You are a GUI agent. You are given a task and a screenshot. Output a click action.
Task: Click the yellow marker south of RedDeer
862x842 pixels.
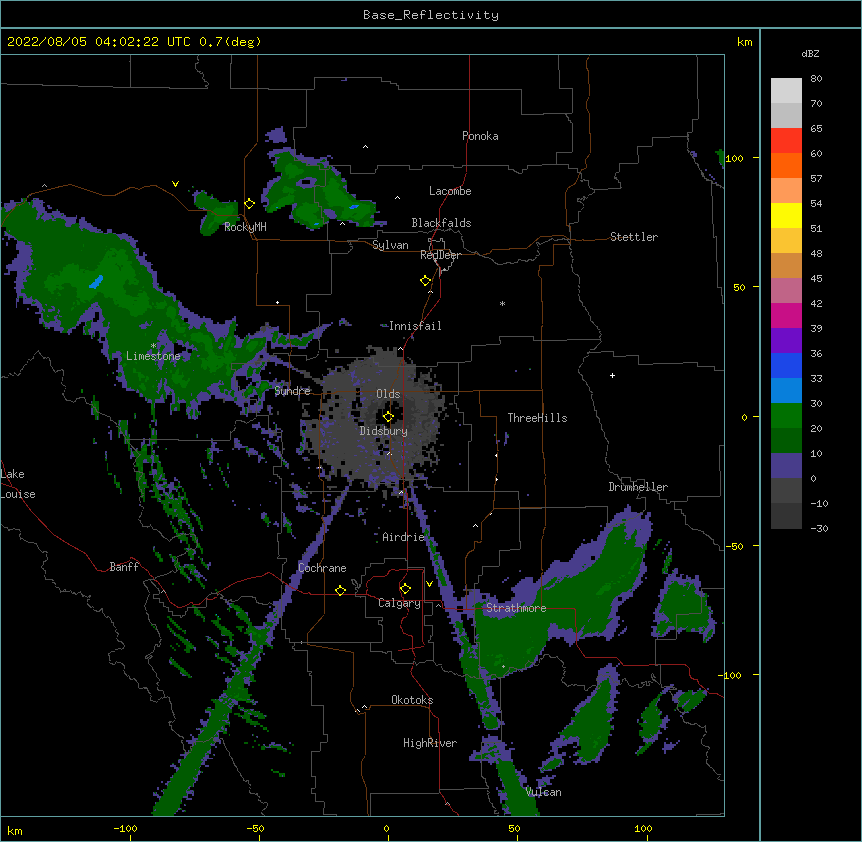[x=426, y=281]
